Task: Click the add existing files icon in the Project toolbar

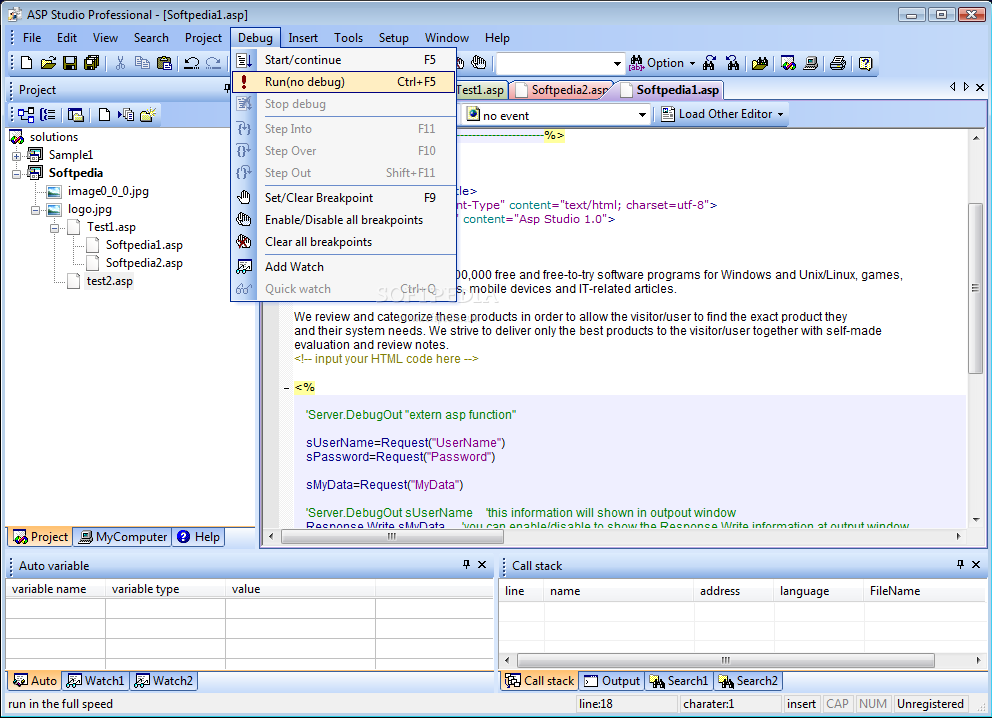Action: pos(127,115)
